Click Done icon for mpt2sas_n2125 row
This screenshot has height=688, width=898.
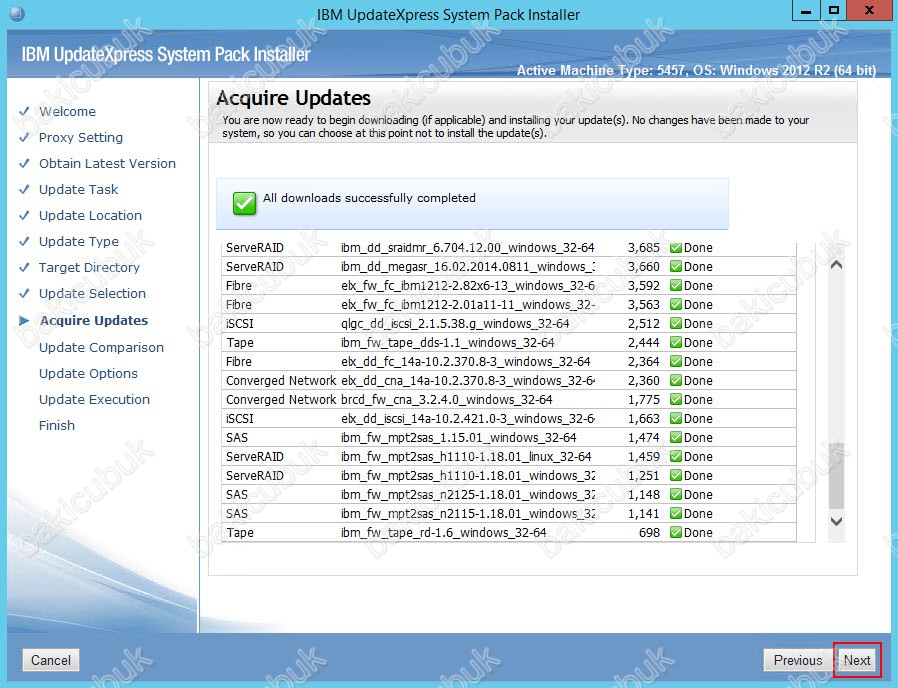(676, 494)
